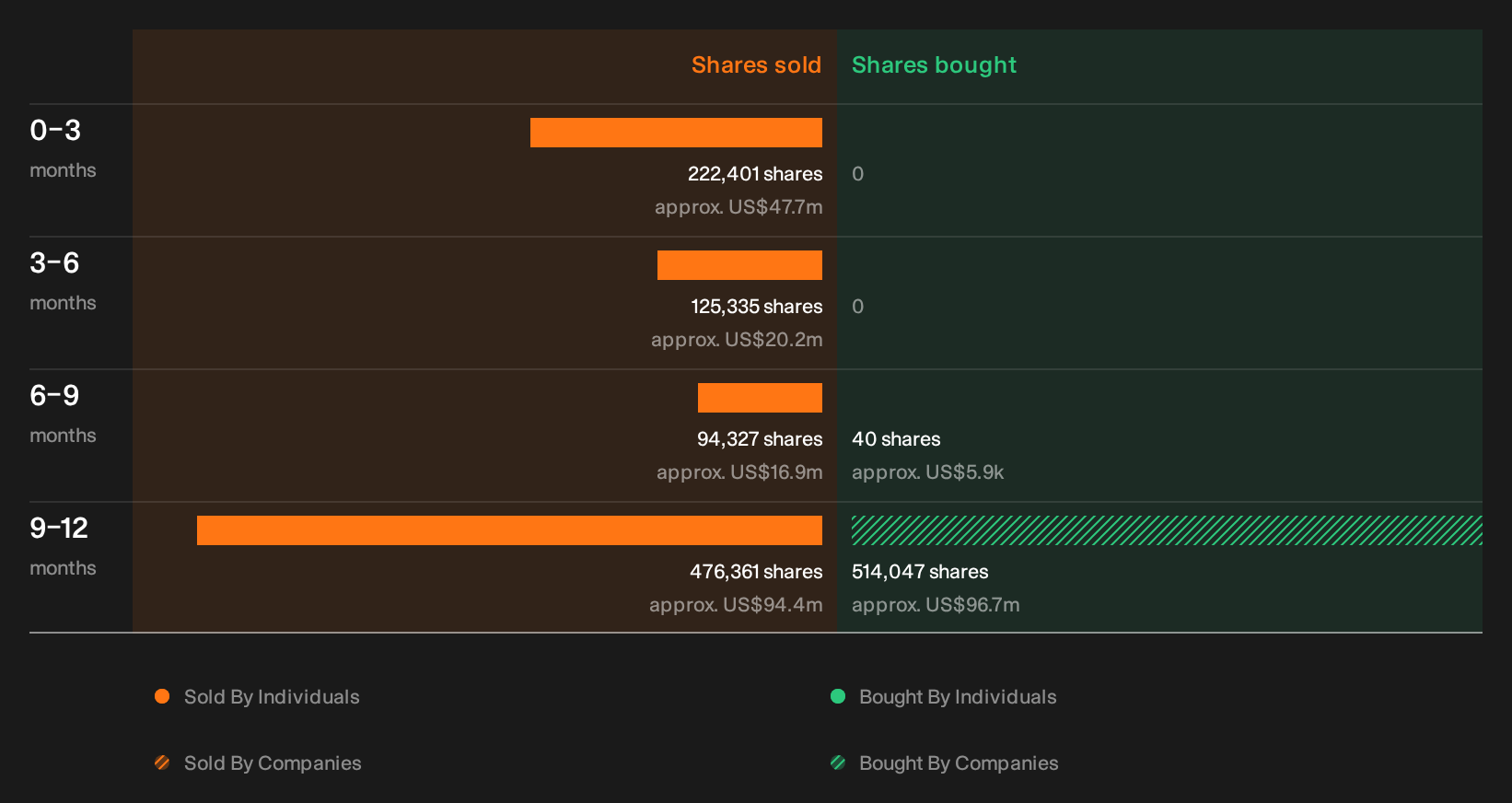Click the striped green bought bar for 9-12 months
Viewport: 1512px width, 803px height.
point(1167,530)
